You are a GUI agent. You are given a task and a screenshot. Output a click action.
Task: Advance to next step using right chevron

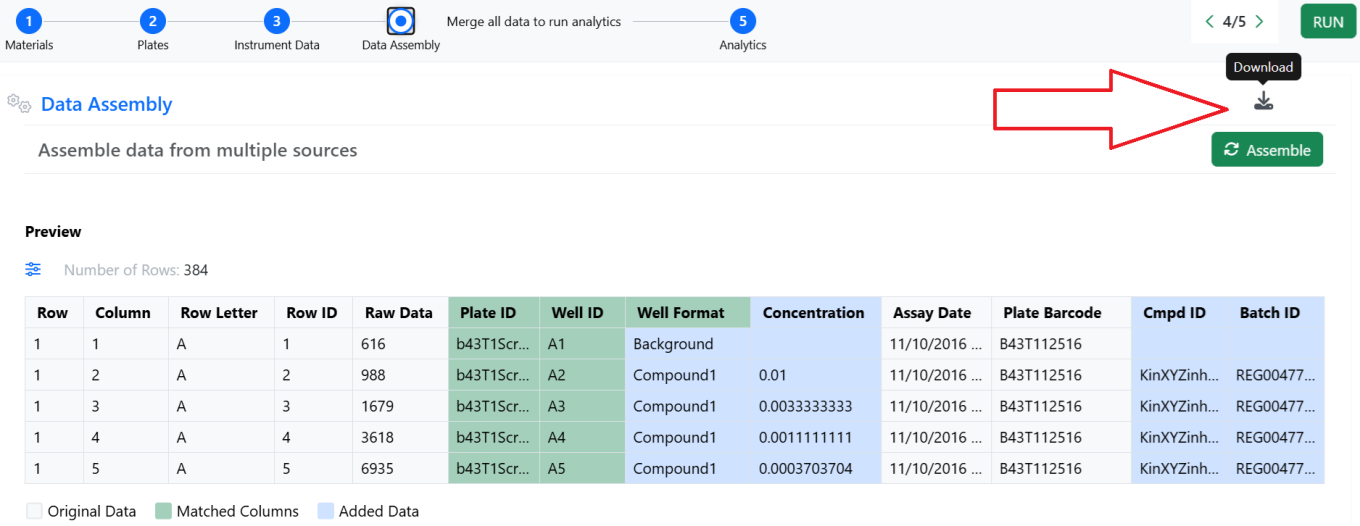click(x=1259, y=22)
